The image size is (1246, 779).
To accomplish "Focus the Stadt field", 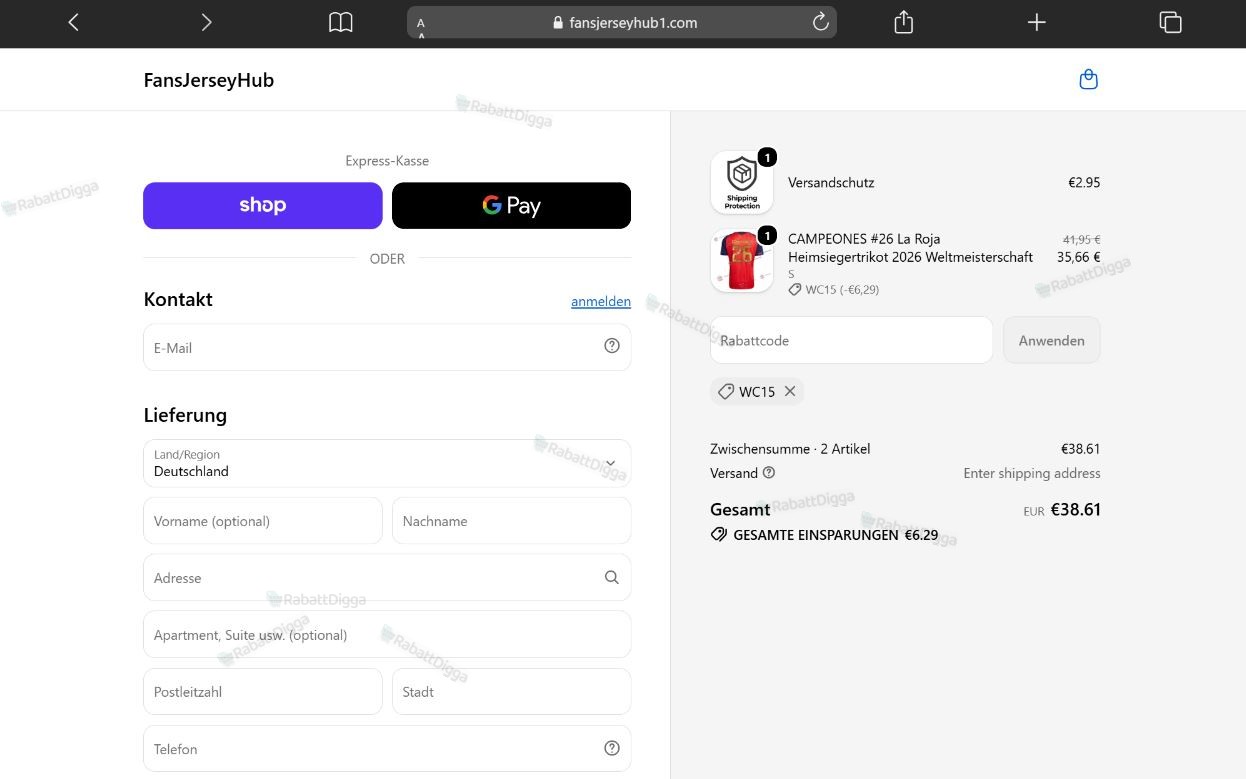I will pos(511,692).
